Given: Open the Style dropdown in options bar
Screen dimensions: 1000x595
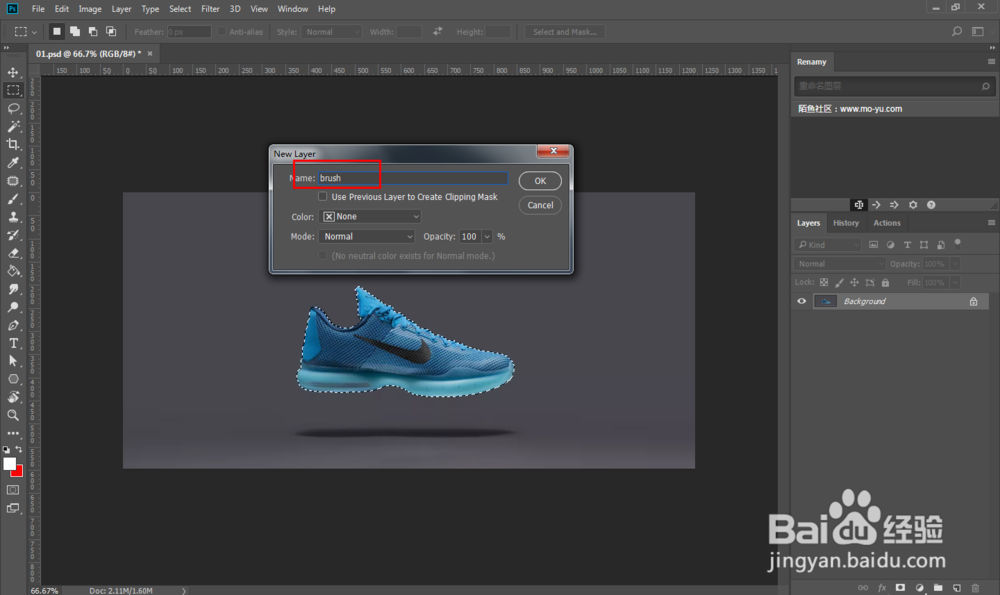Looking at the screenshot, I should tap(332, 31).
